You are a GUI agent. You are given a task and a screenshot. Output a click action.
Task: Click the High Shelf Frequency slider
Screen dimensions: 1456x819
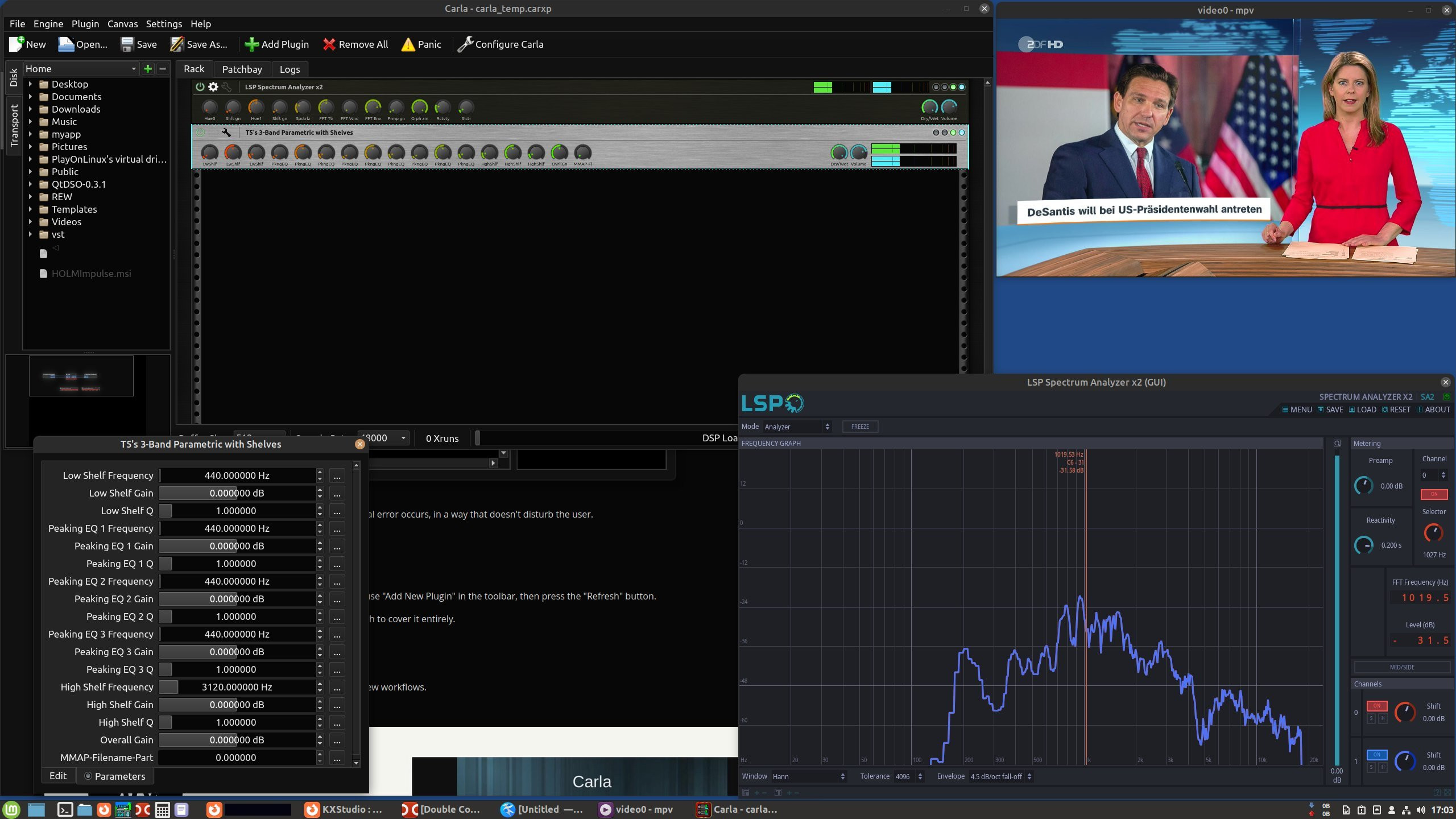click(x=237, y=687)
